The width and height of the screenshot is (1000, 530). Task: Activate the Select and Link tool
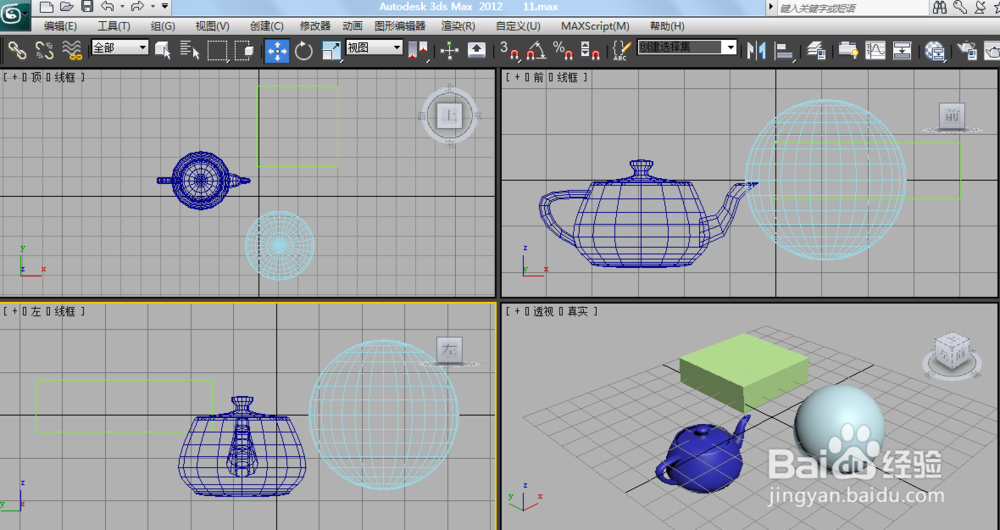(x=17, y=50)
